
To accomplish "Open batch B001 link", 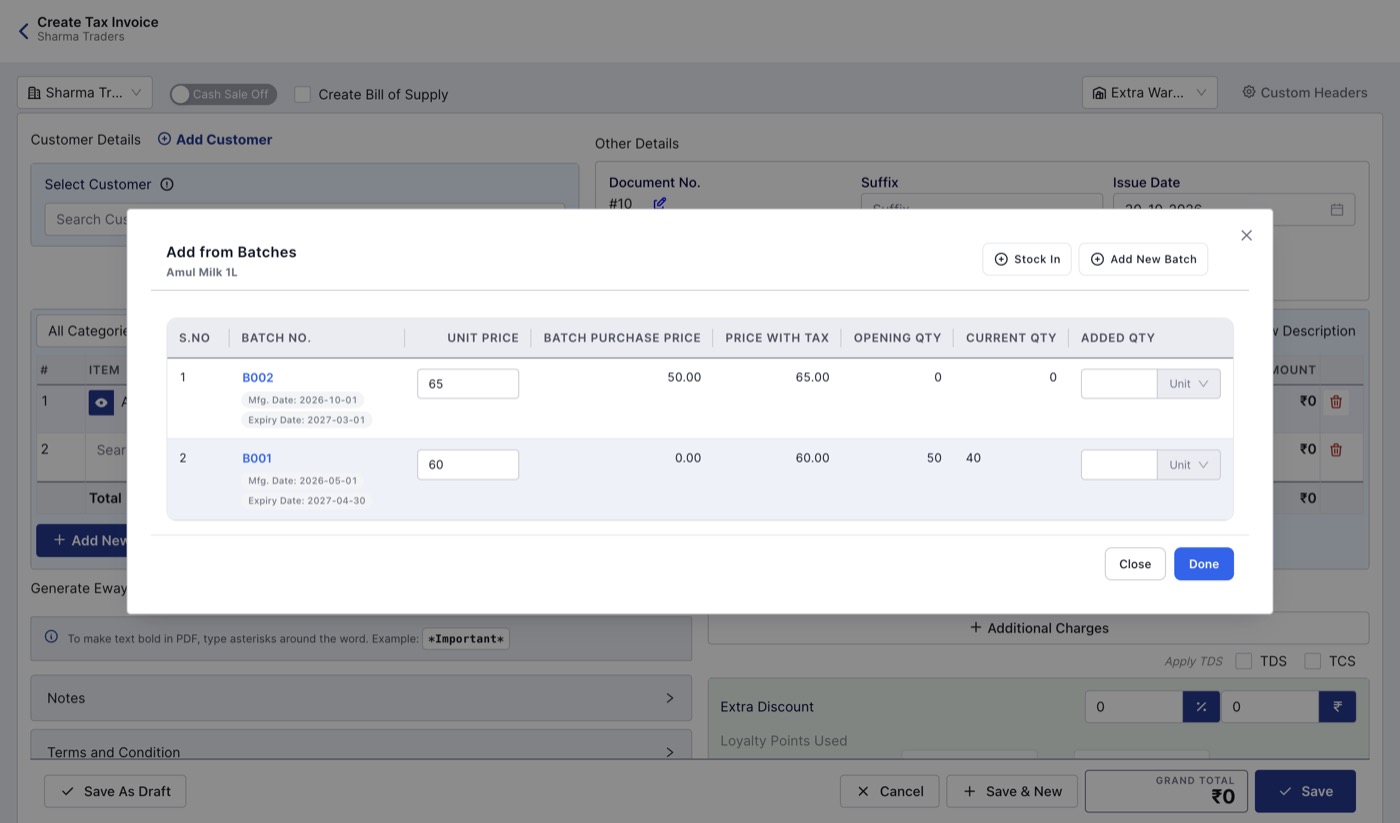I will [x=257, y=459].
